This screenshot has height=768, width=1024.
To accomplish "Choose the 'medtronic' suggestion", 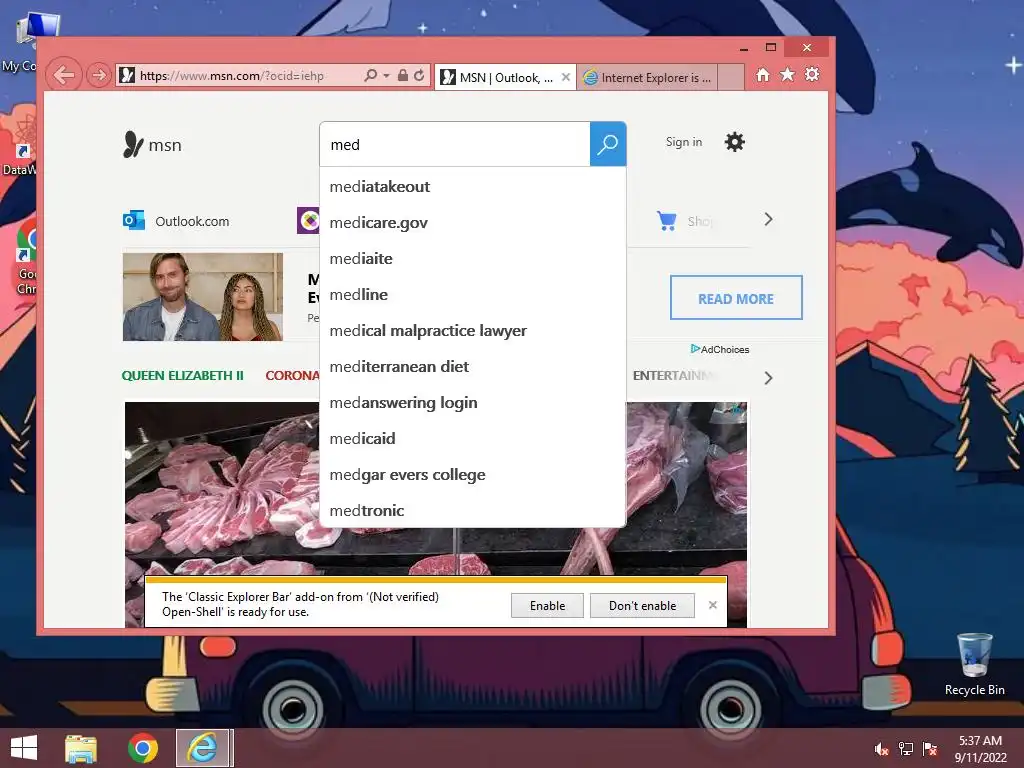I will click(x=472, y=511).
